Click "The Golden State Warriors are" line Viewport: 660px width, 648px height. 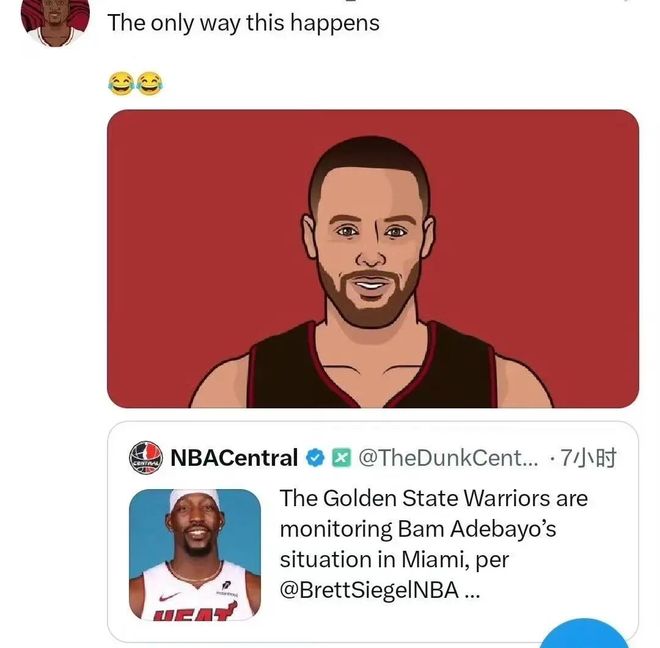[433, 497]
